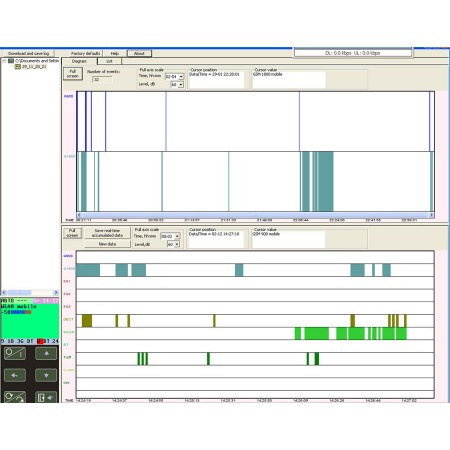
Task: Click the enter/exit keypad button at bottom
Action: 46,397
